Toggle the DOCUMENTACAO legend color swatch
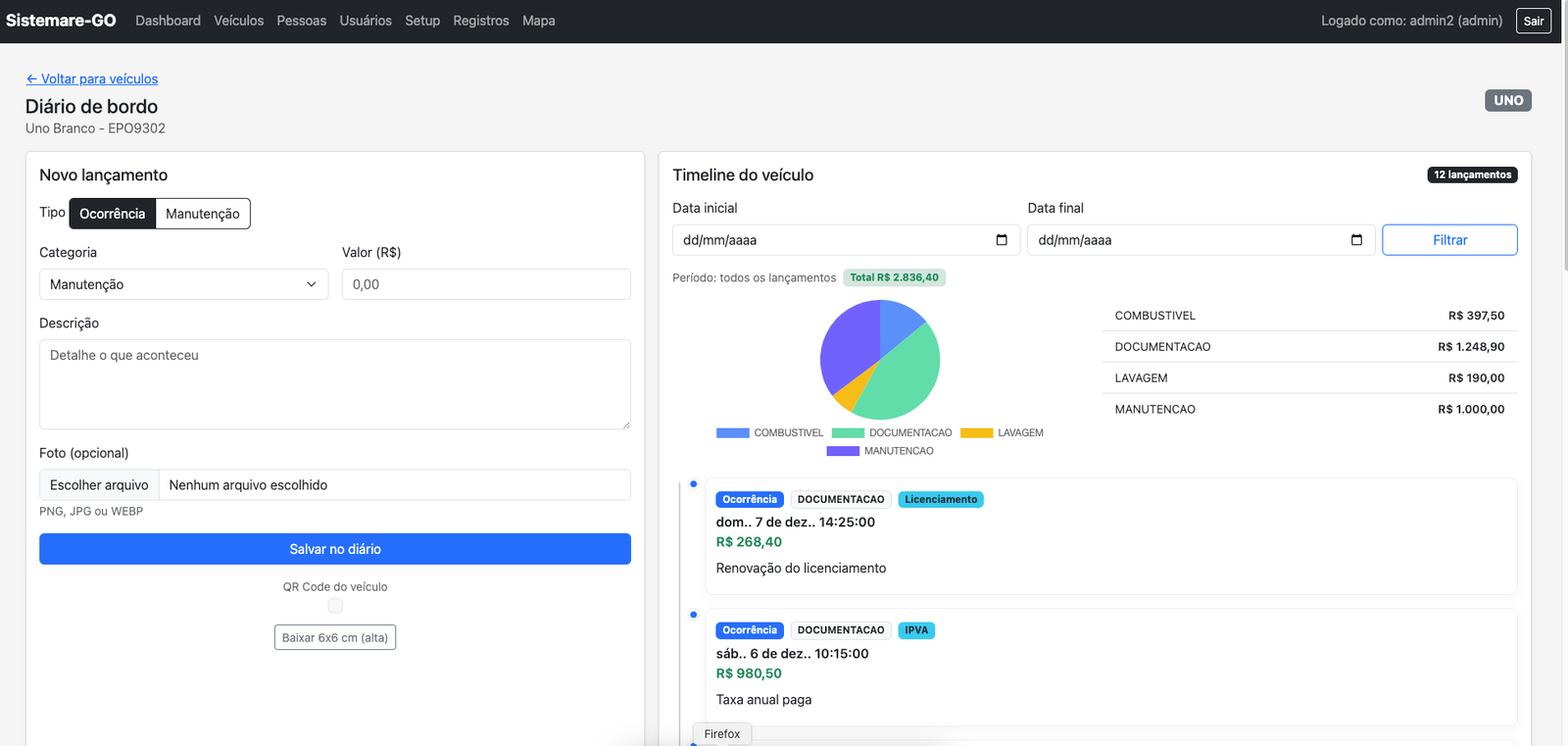Viewport: 1568px width, 746px height. coord(848,433)
